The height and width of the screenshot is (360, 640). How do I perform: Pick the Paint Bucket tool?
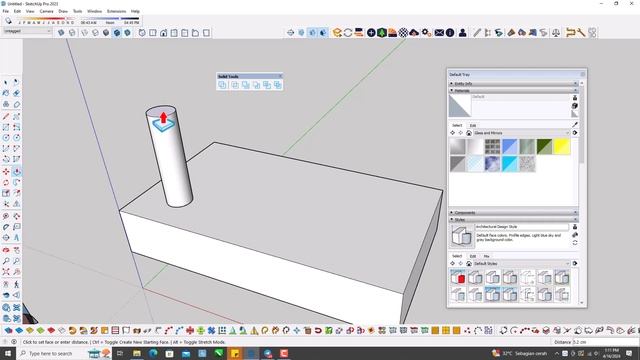(x=6, y=93)
